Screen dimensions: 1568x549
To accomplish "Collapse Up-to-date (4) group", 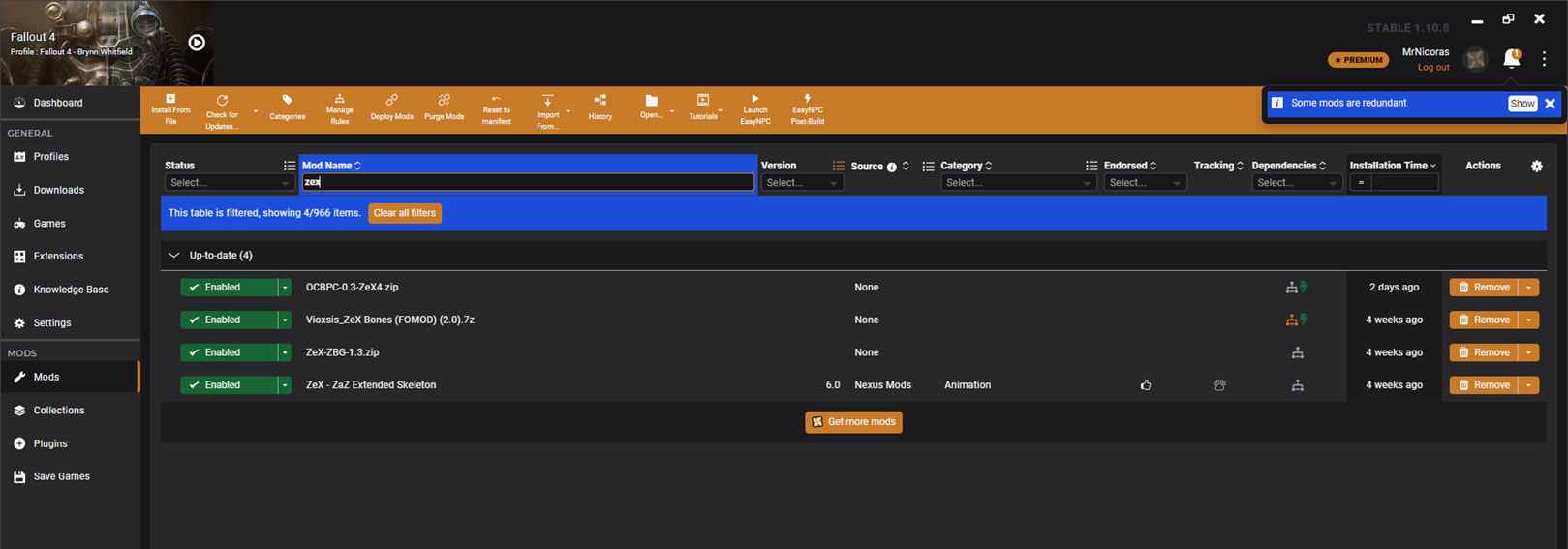I will [x=174, y=256].
